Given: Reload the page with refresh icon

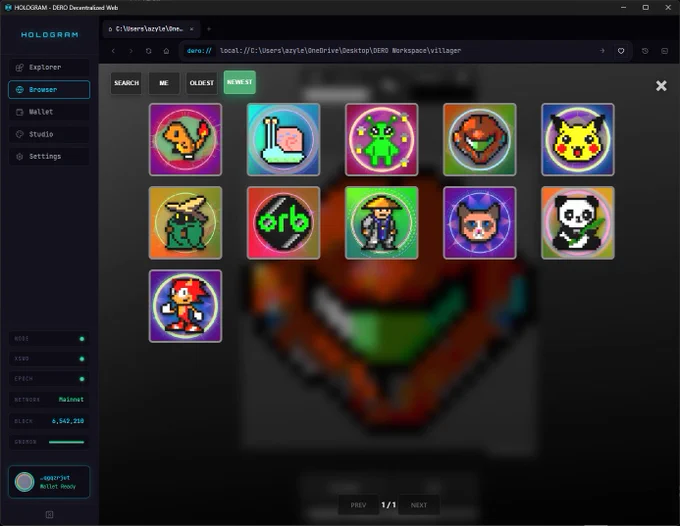Looking at the screenshot, I should pos(148,51).
